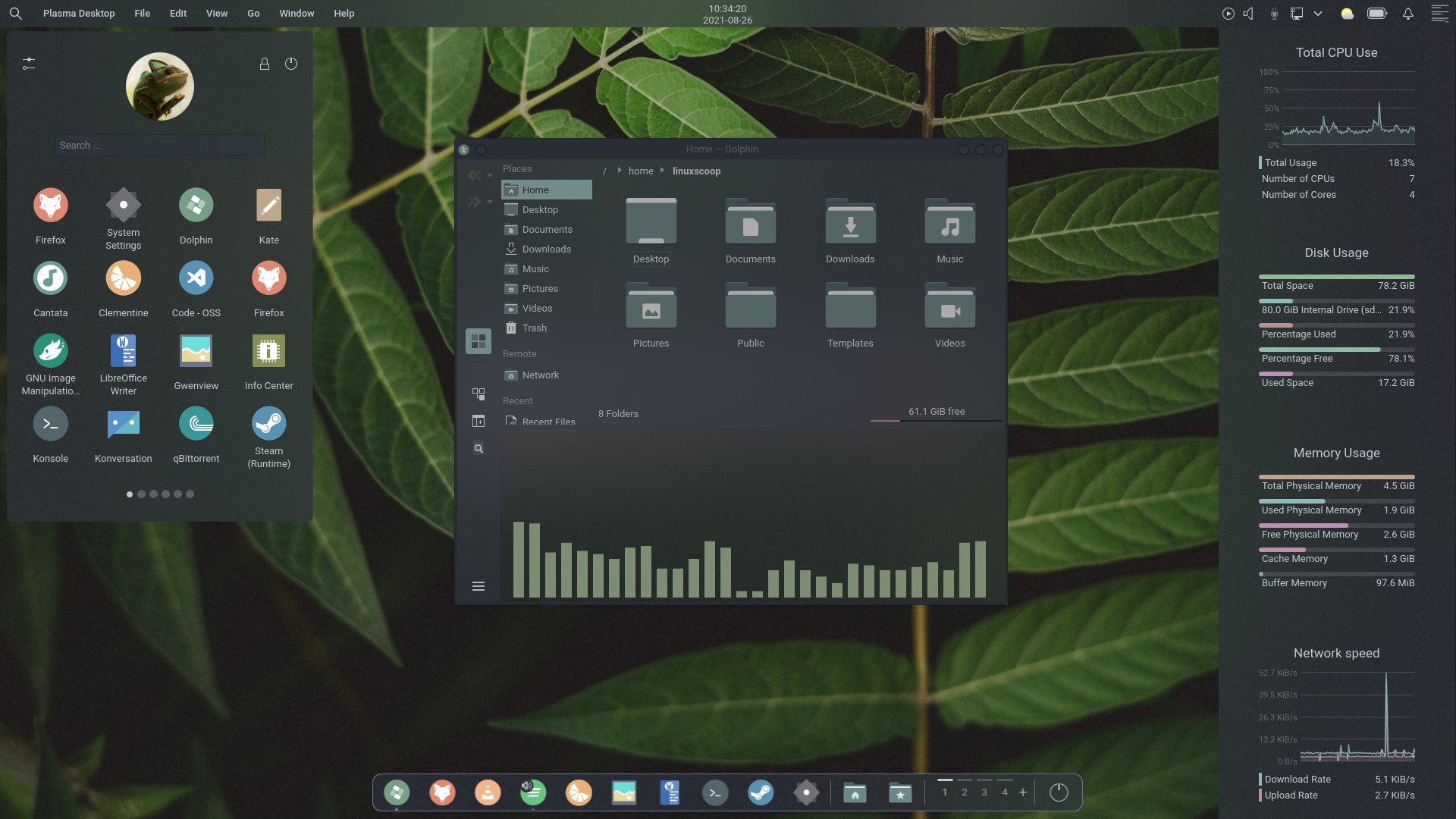Open the starred folder icon in the dock

click(x=900, y=792)
